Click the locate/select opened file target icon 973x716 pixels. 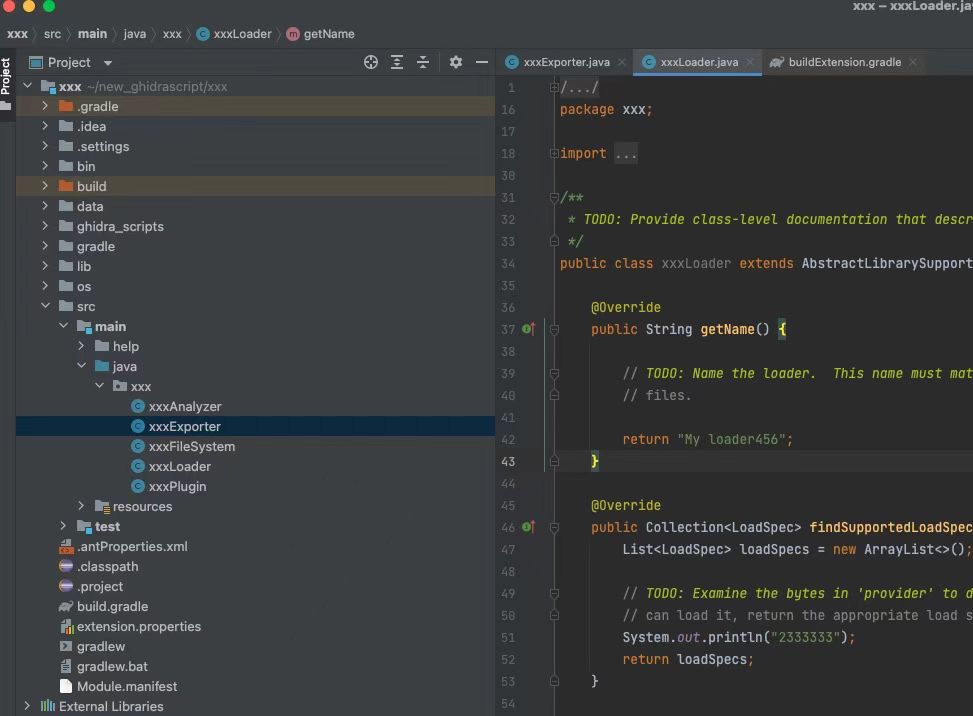(371, 62)
